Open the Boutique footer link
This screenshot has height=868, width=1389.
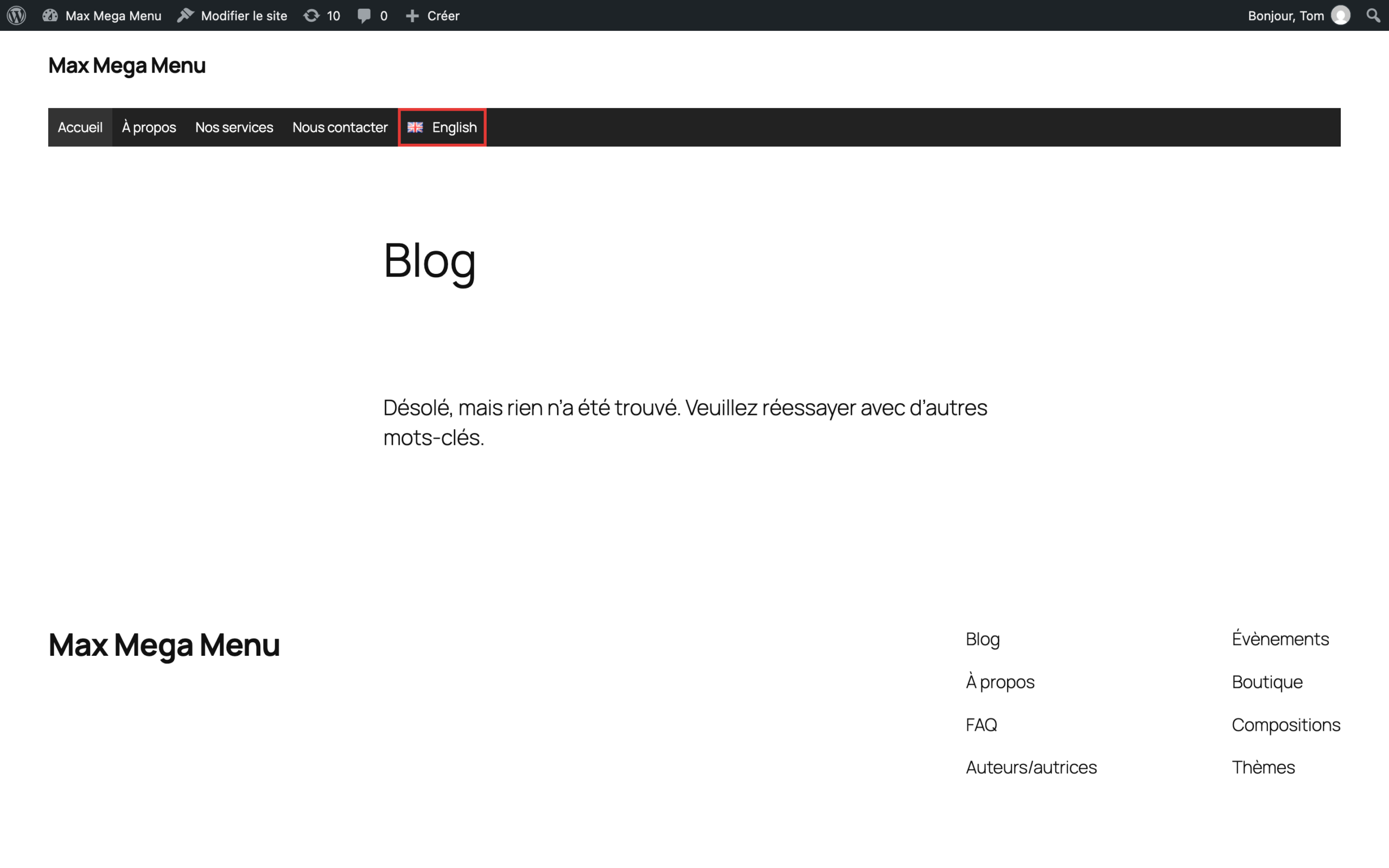tap(1267, 682)
